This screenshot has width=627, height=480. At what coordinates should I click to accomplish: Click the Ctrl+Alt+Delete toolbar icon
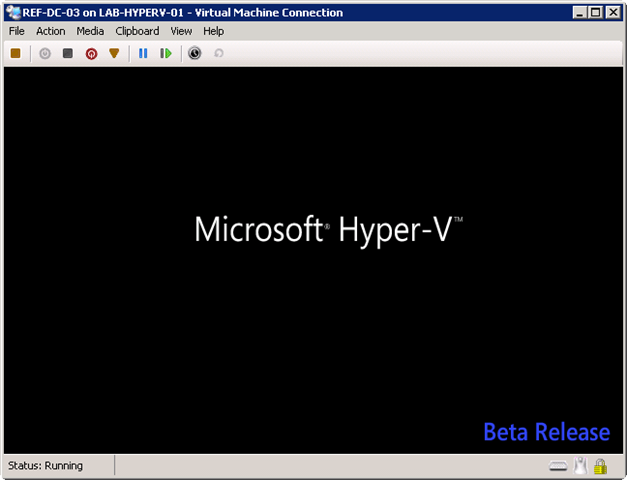click(16, 53)
